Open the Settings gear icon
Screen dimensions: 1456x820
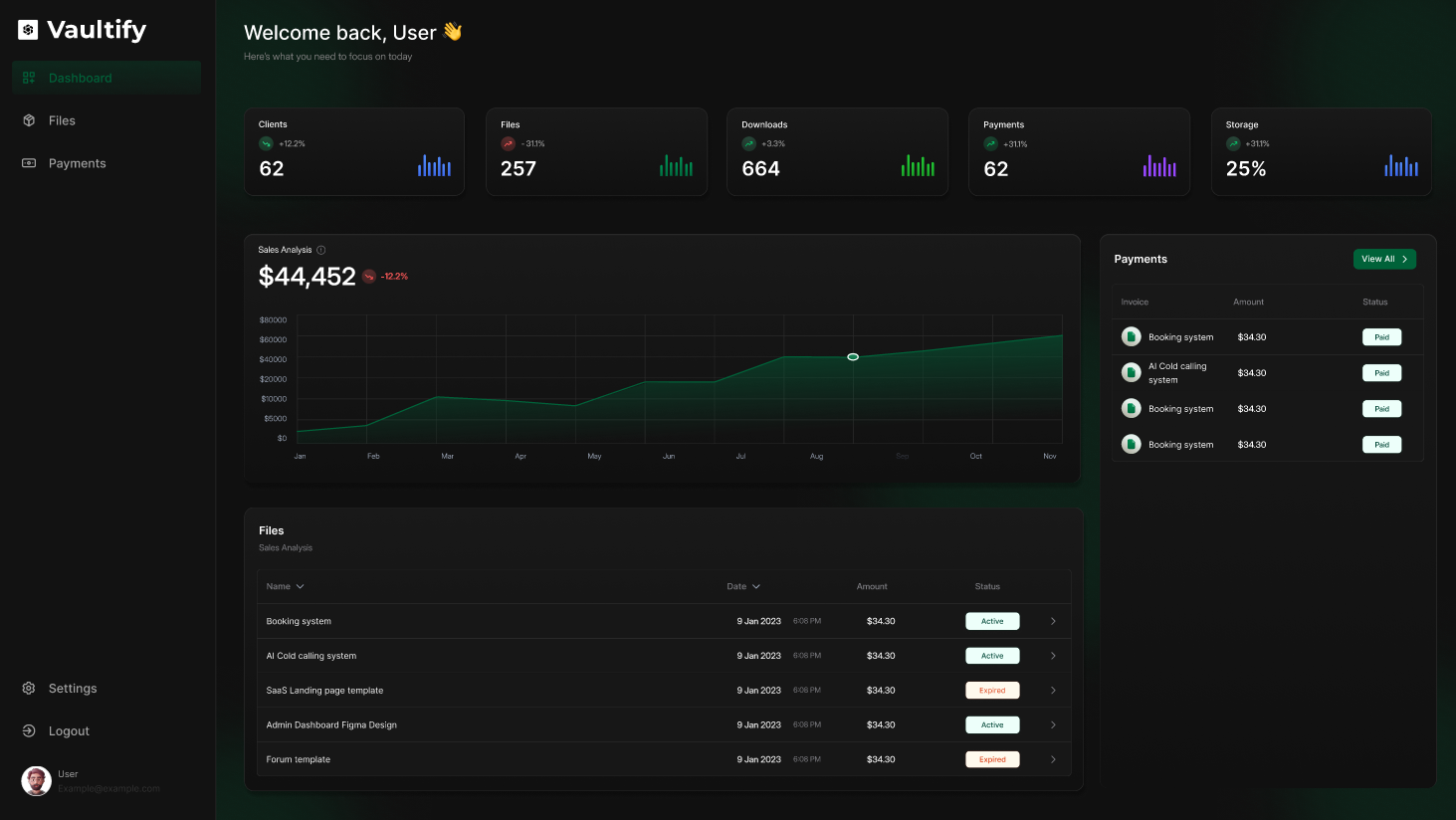tap(28, 688)
